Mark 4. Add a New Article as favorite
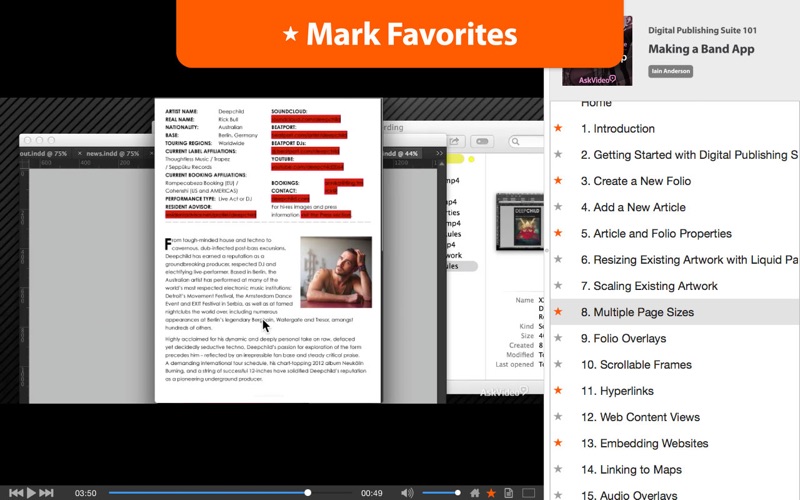 click(558, 207)
